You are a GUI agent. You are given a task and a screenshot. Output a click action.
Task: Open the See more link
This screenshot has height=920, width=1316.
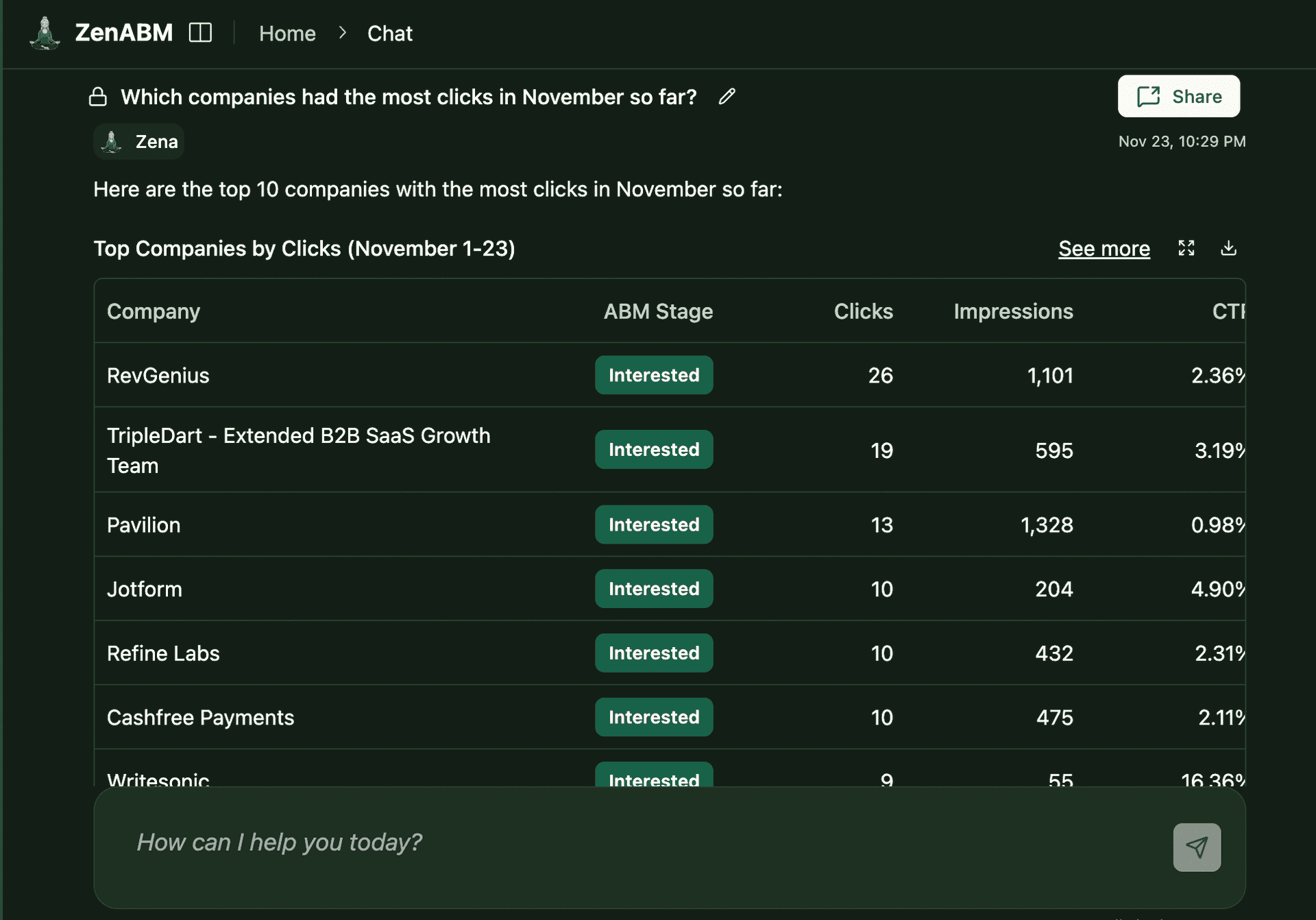point(1104,248)
